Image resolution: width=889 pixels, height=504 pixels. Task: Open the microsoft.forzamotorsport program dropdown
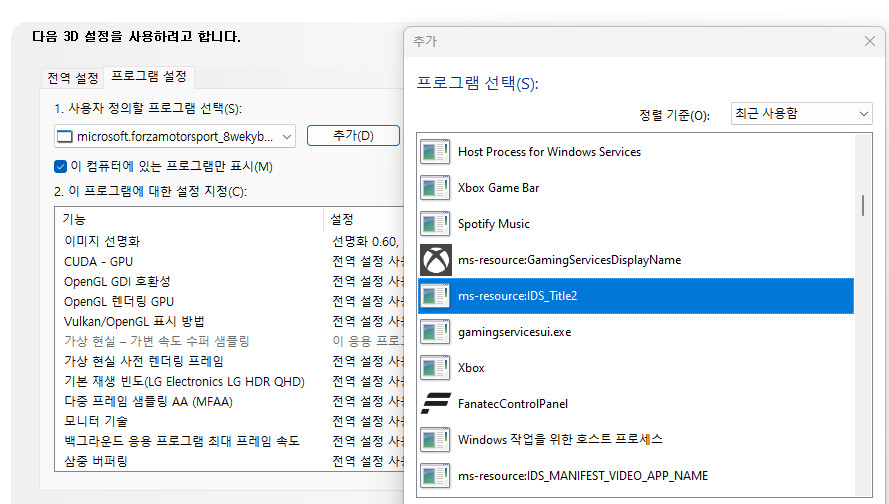(x=175, y=136)
